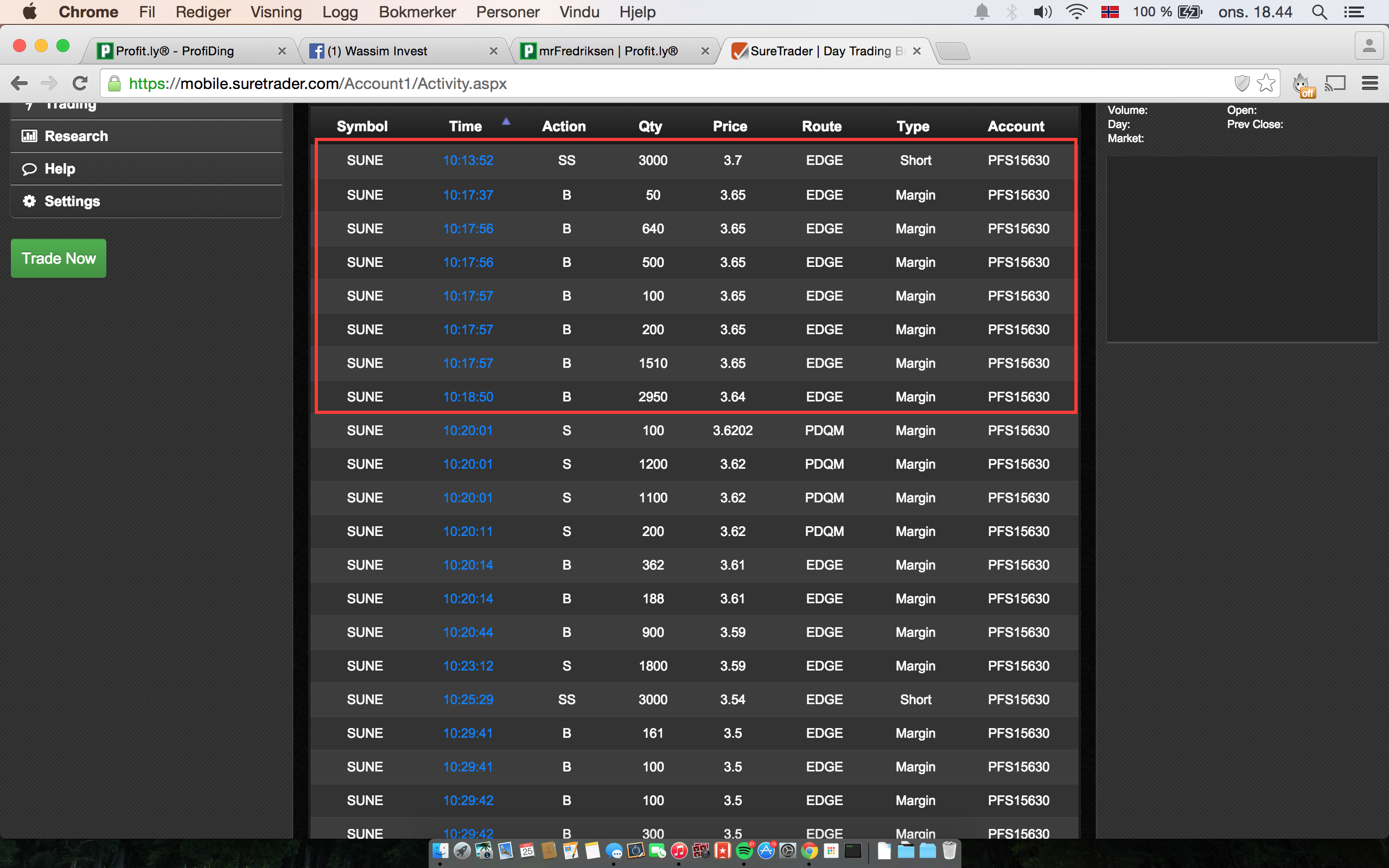The image size is (1389, 868).
Task: Open the Settings gear sidebar item
Action: (72, 201)
